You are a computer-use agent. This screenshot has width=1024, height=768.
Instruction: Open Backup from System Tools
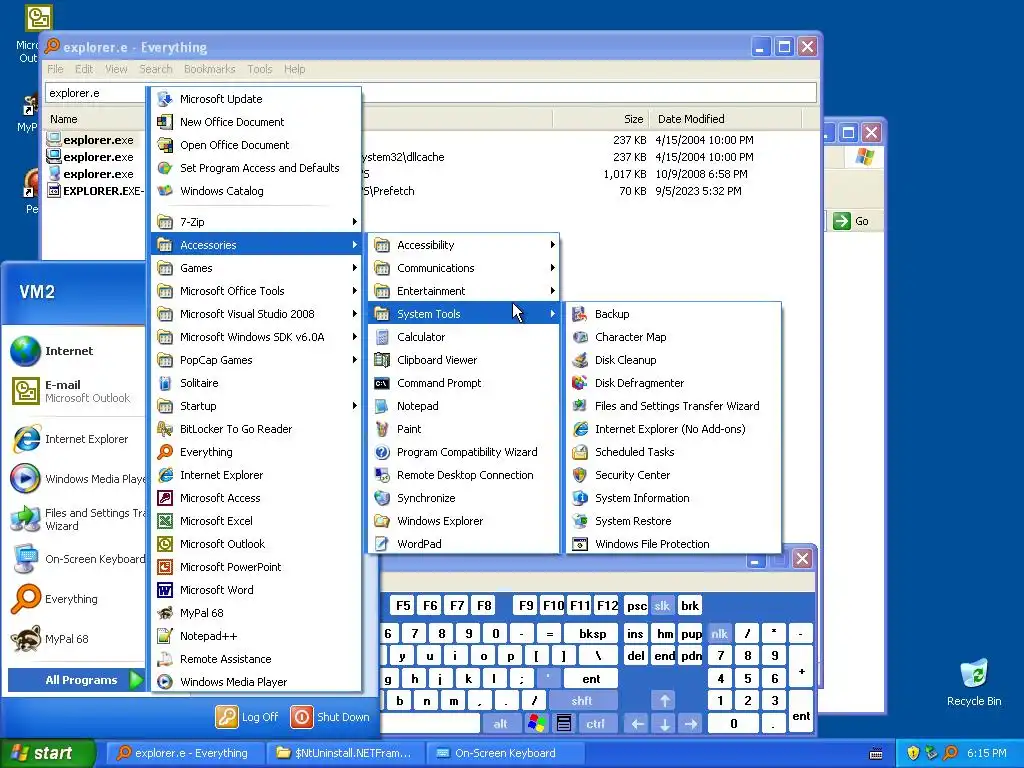(x=673, y=314)
